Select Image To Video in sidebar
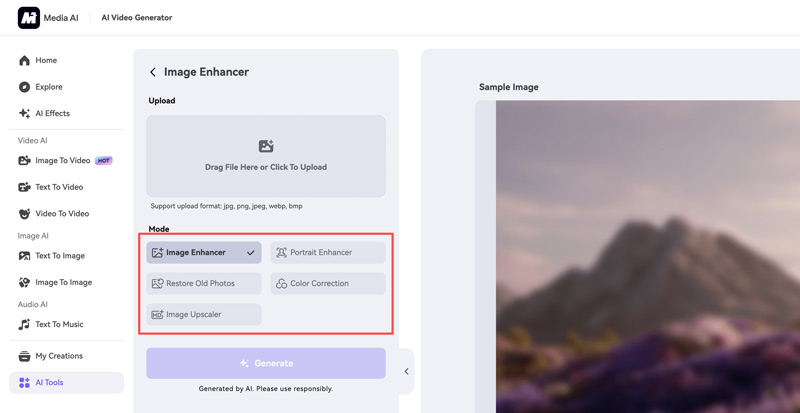800x413 pixels. [62, 160]
